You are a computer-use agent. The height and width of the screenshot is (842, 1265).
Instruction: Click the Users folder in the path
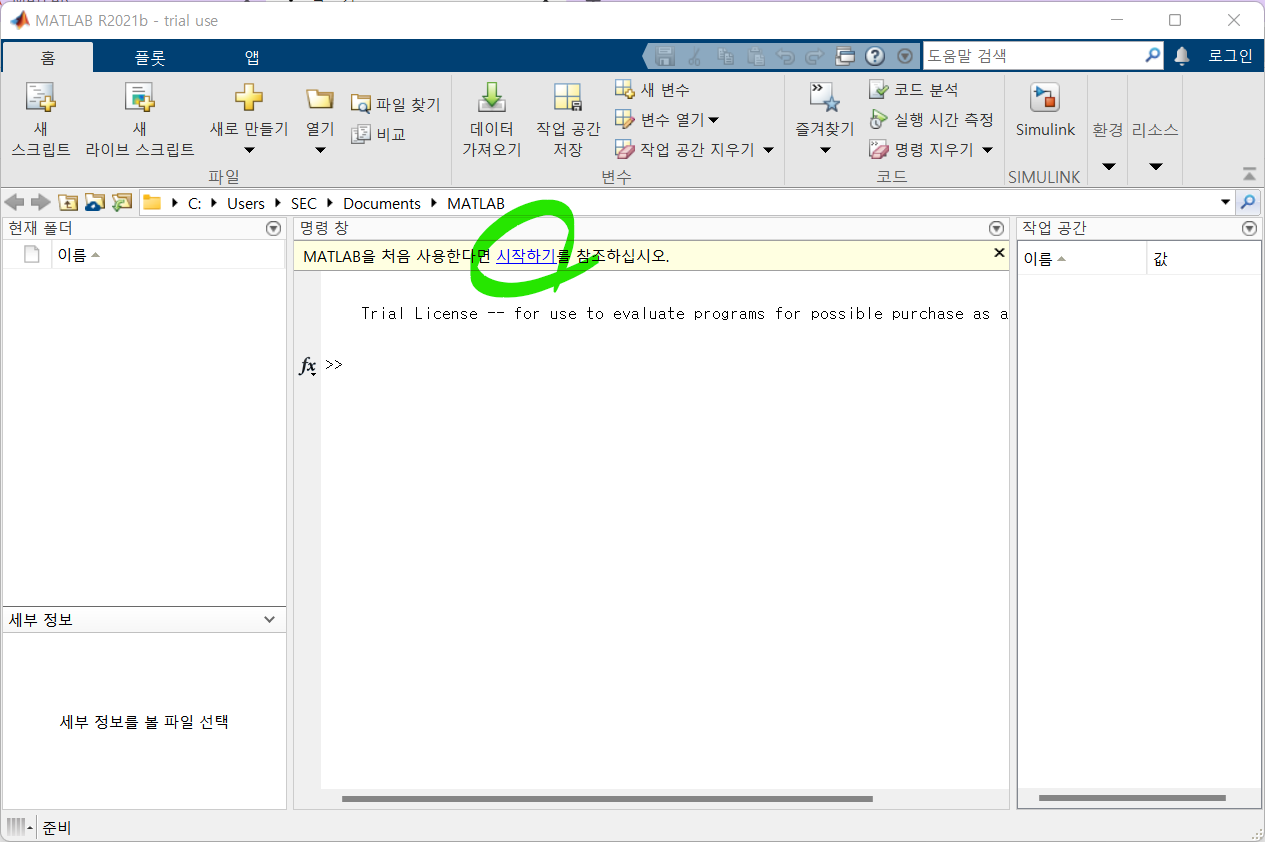246,203
